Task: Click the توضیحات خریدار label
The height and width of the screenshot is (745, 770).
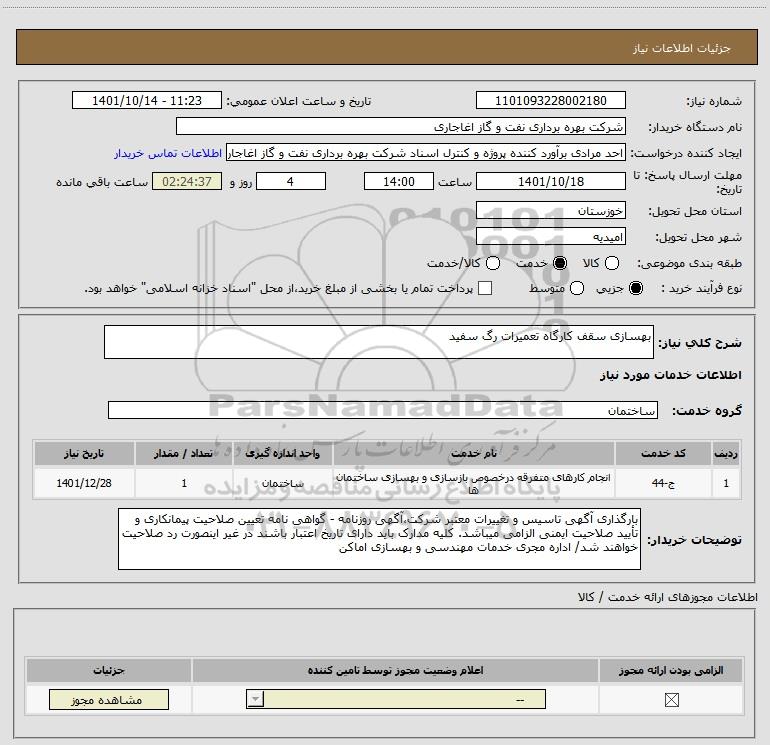Action: (694, 540)
